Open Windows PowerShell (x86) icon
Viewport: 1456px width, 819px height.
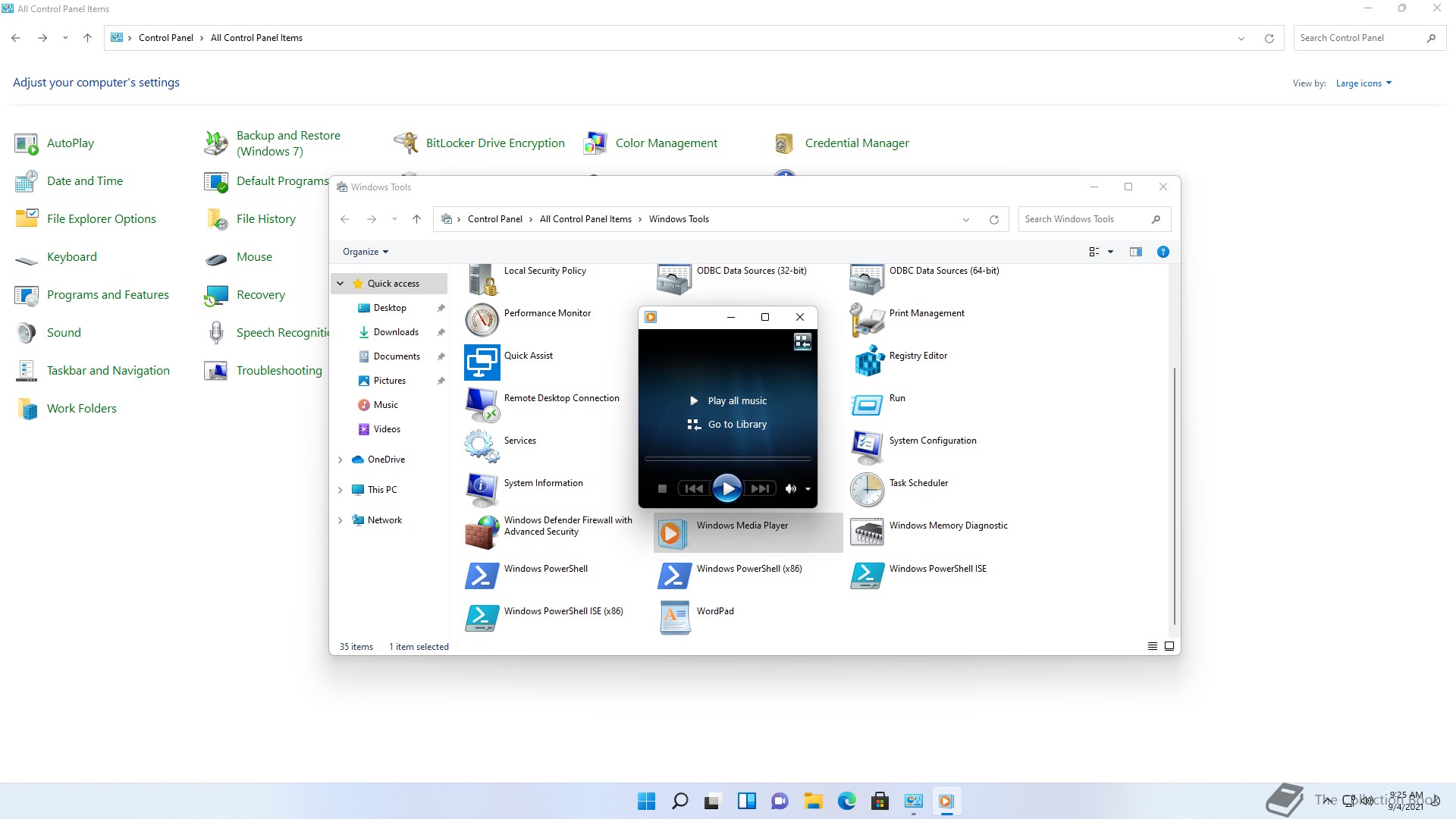tap(674, 576)
